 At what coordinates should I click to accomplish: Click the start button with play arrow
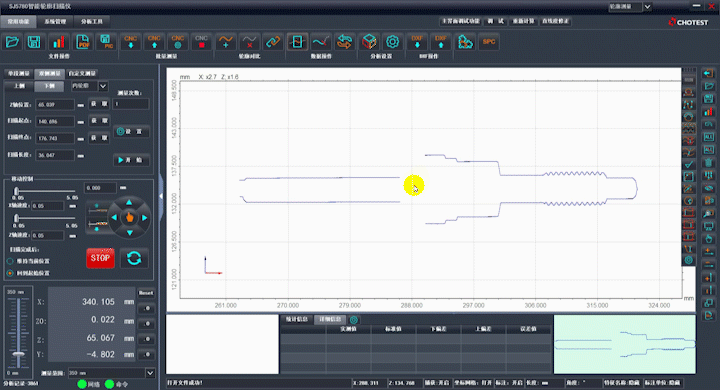coord(131,160)
